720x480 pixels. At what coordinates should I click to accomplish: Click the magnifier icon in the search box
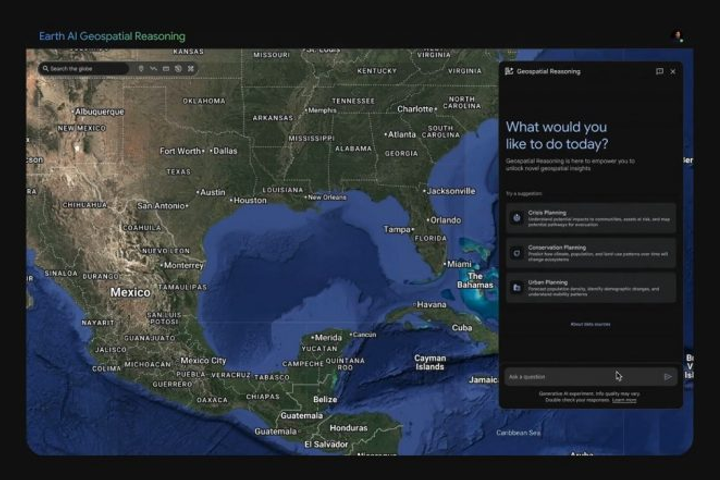45,68
